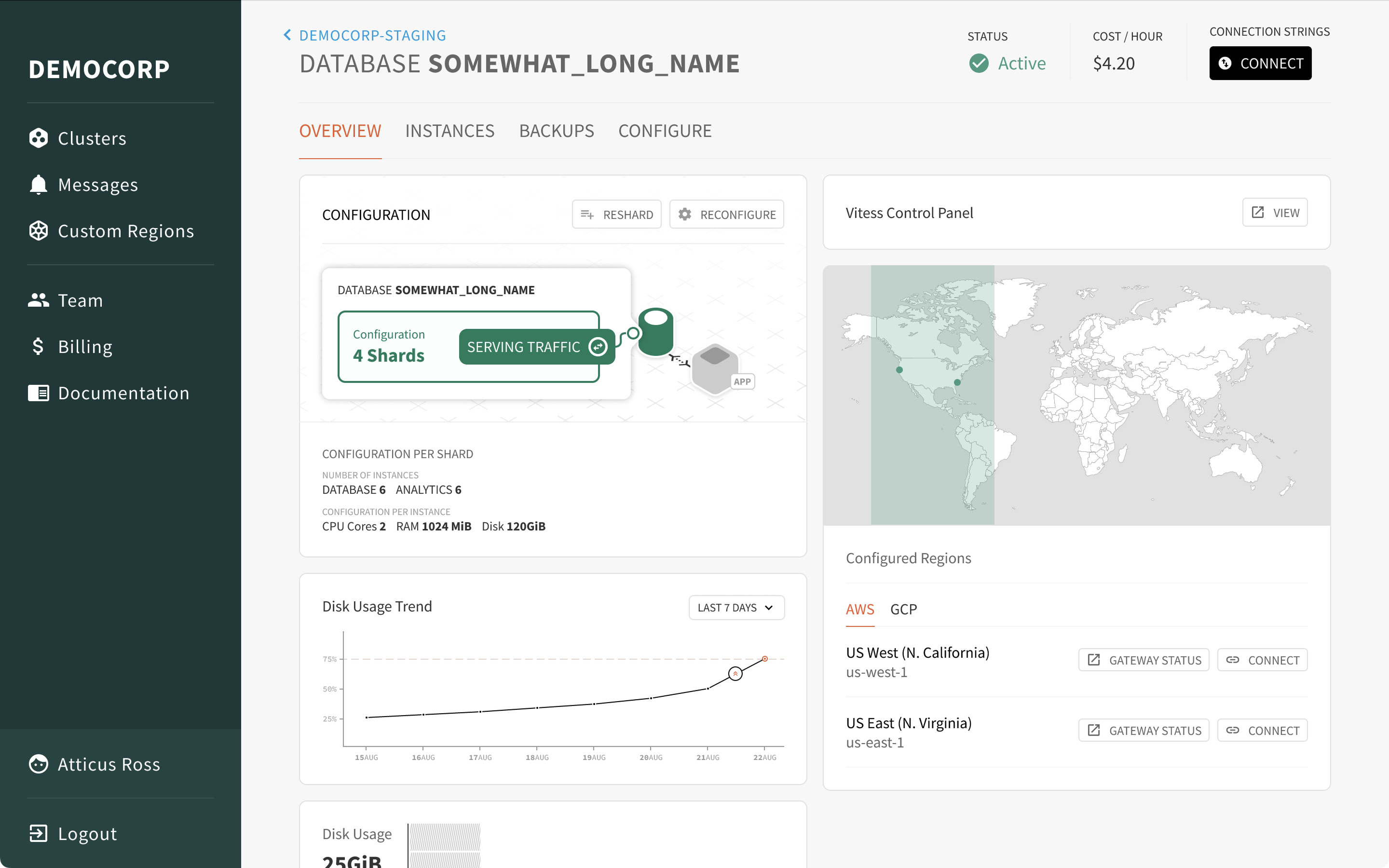Click the Logout arrow icon

pos(39,834)
